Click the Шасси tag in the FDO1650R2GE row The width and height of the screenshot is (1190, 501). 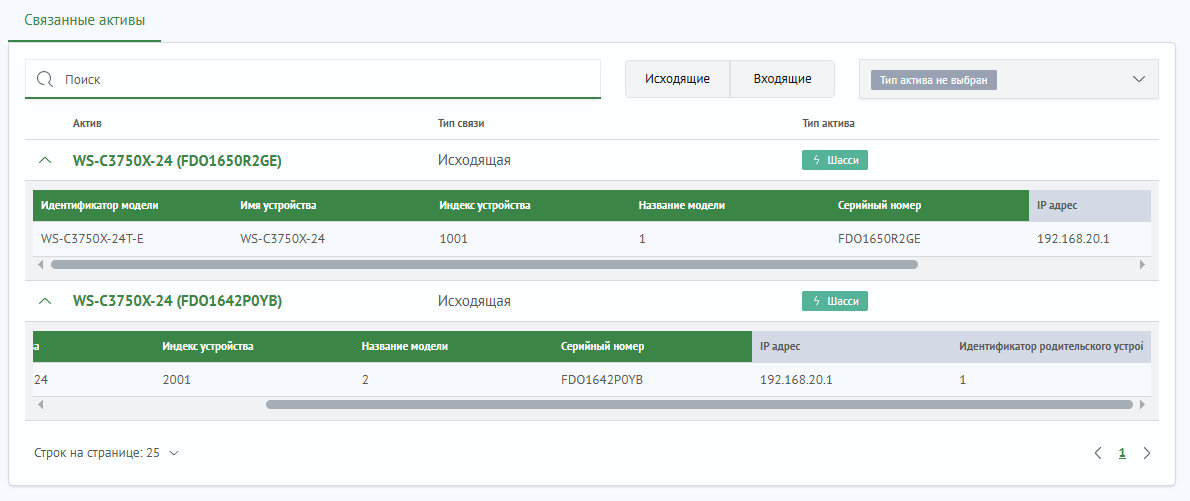[x=835, y=160]
